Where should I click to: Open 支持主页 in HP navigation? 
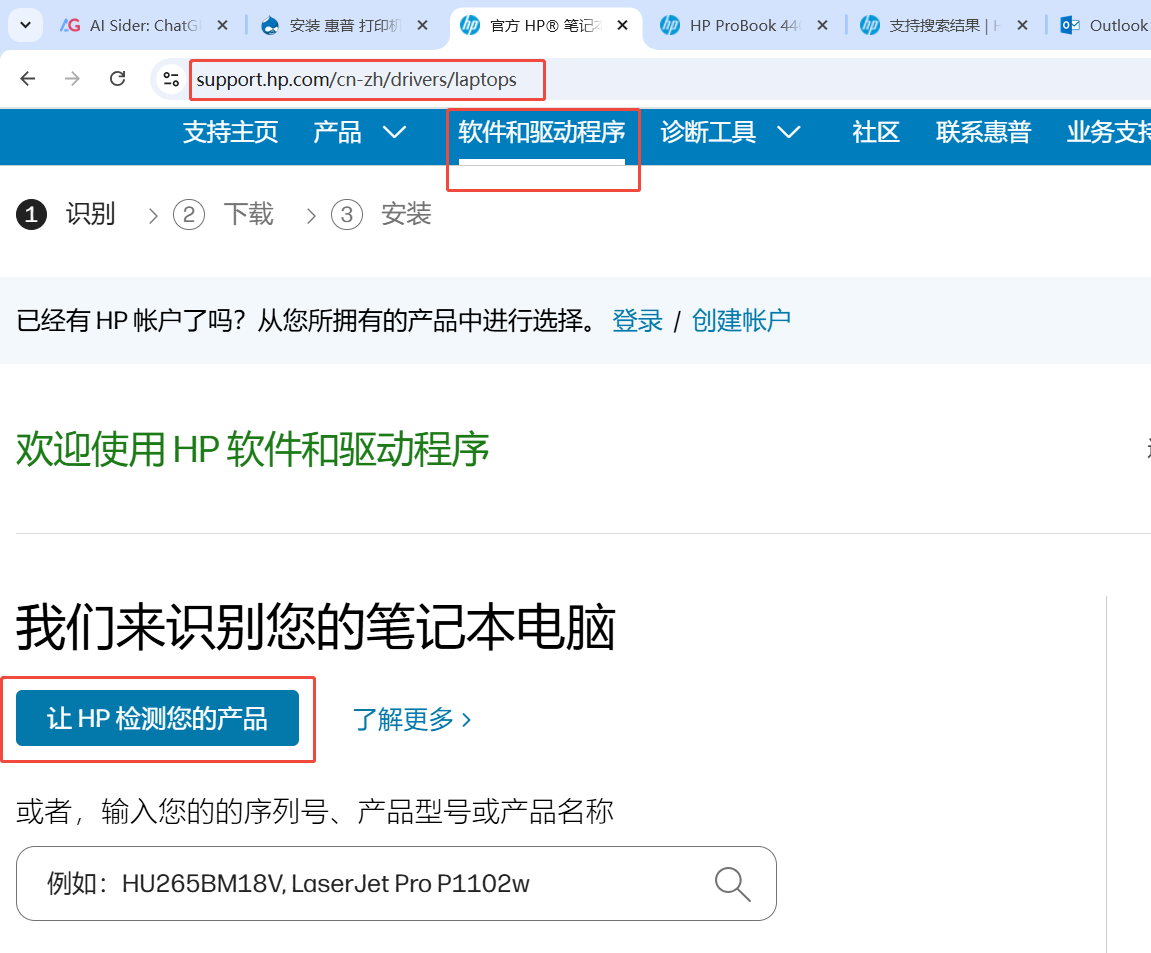click(230, 132)
